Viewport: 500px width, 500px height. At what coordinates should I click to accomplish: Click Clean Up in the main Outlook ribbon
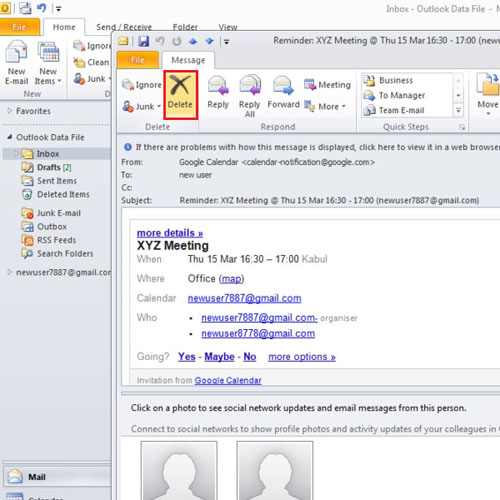(91, 62)
